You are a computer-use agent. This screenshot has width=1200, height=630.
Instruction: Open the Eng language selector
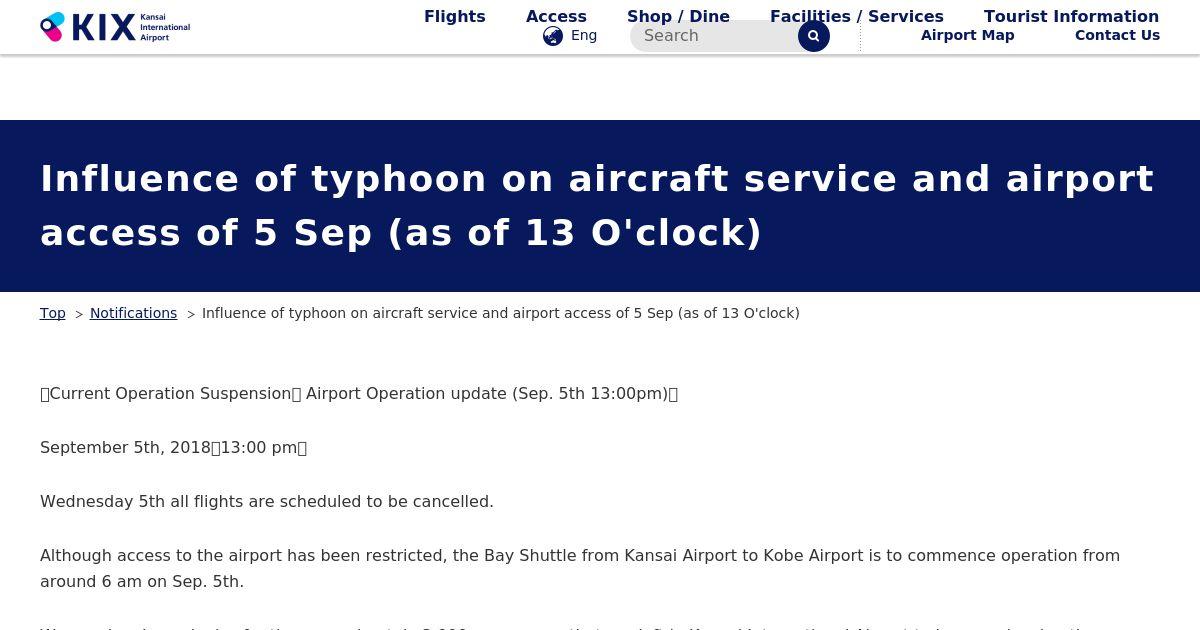(x=584, y=36)
